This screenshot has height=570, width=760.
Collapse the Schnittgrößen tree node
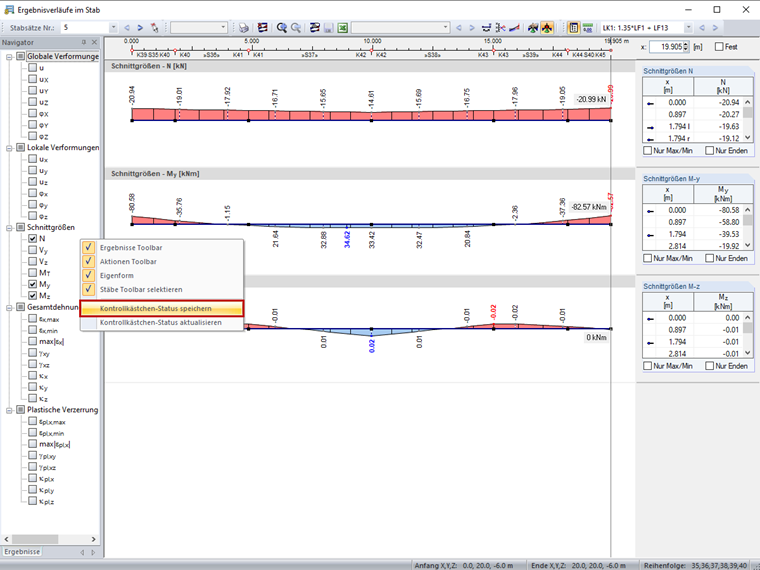pyautogui.click(x=9, y=227)
